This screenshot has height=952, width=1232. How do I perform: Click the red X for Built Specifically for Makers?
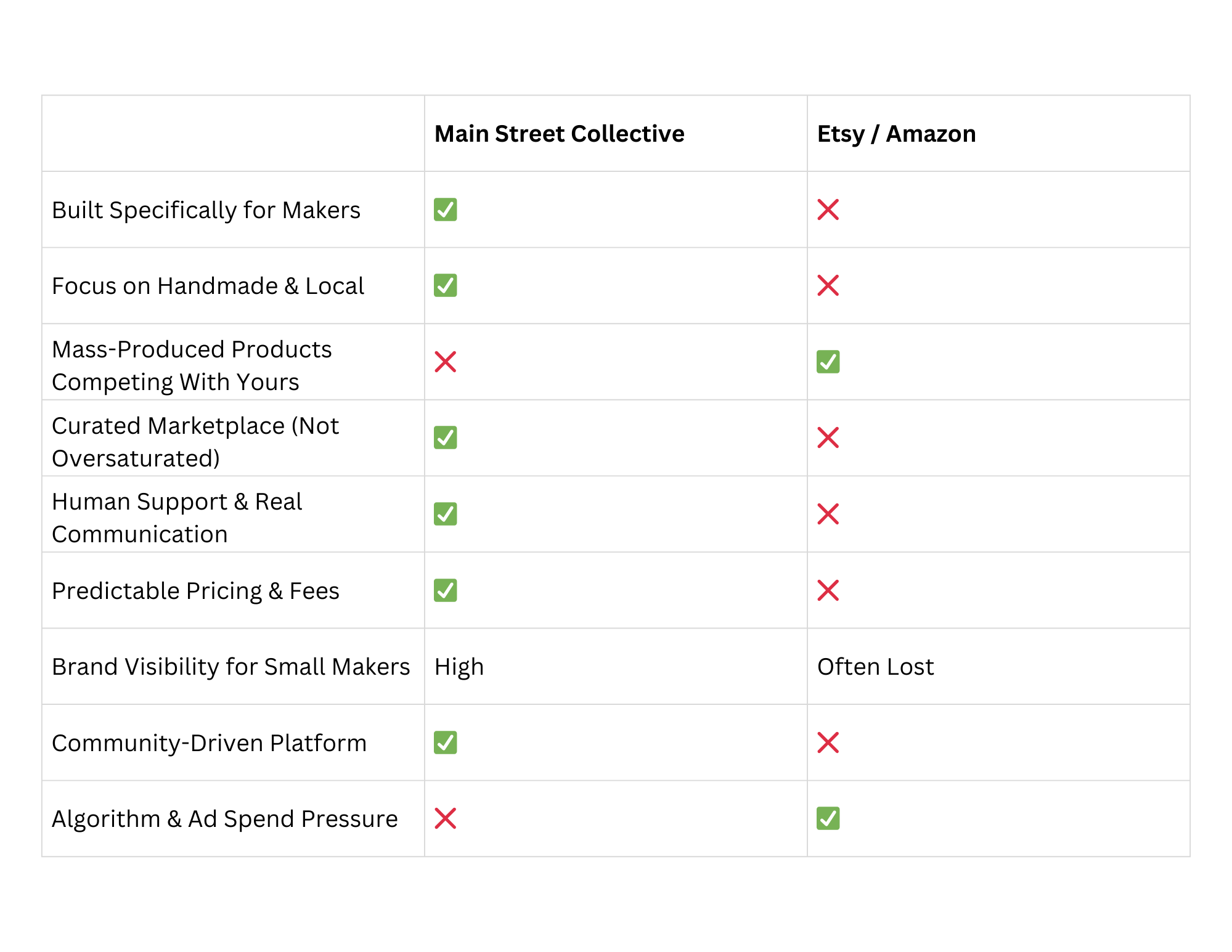[828, 210]
